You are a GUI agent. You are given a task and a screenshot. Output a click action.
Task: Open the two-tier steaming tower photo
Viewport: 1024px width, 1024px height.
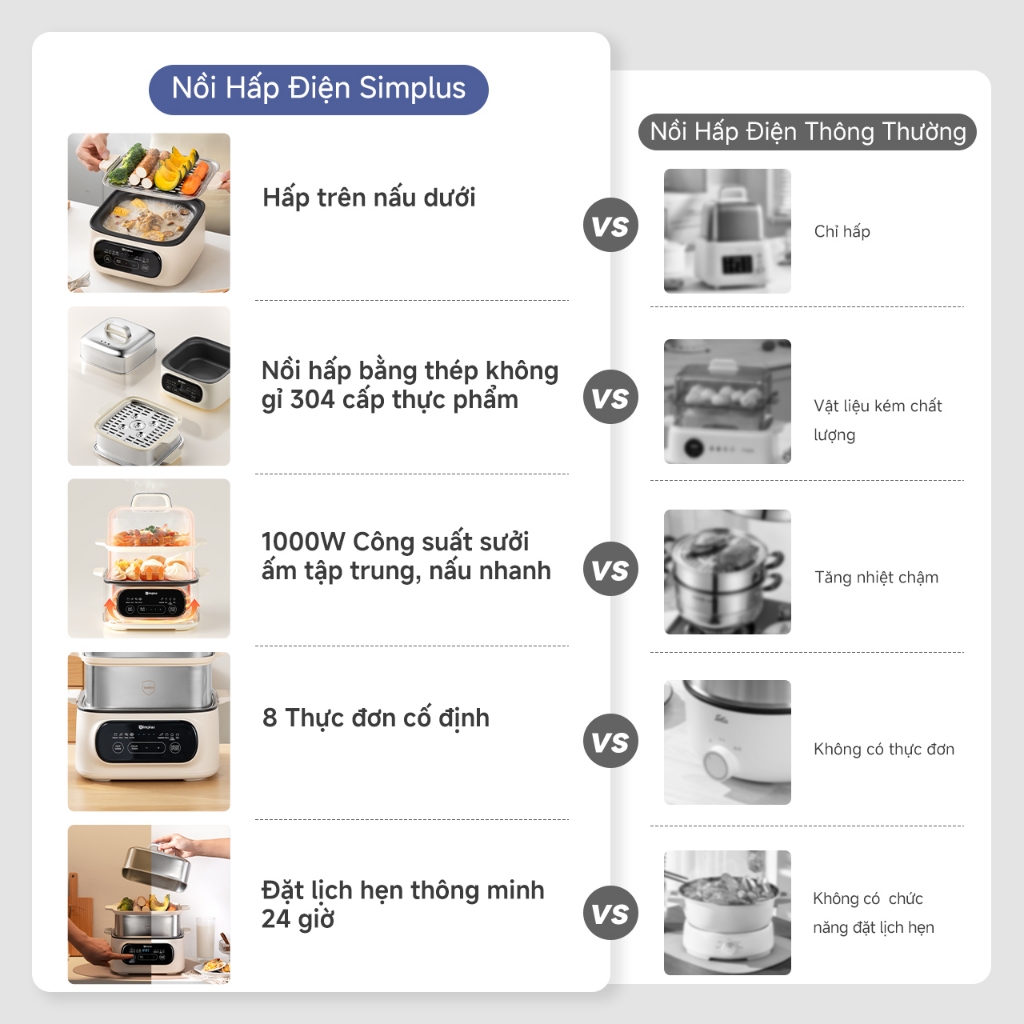(149, 558)
